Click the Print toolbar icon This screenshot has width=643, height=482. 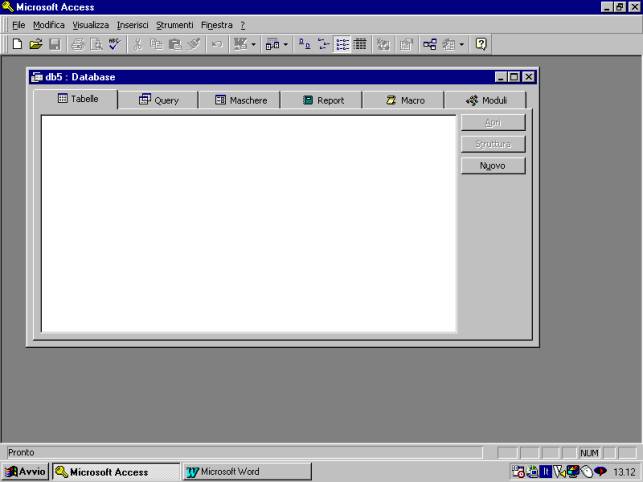[x=78, y=44]
